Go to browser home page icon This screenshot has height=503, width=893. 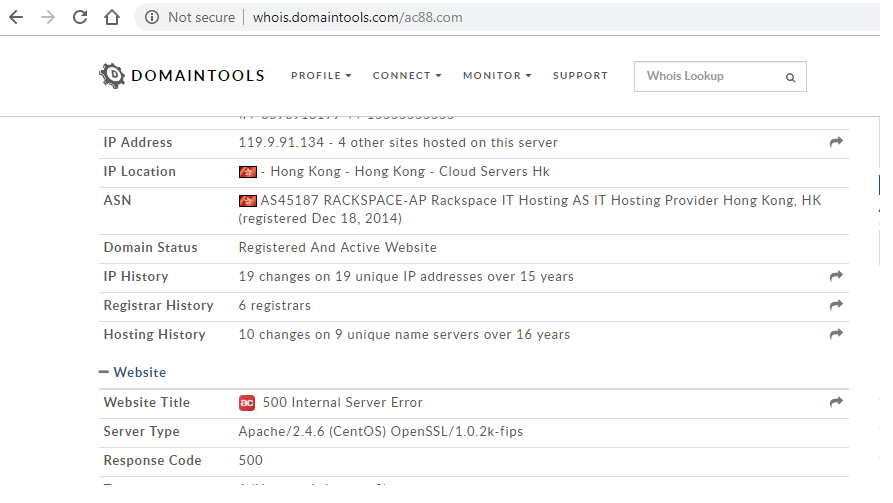click(112, 17)
